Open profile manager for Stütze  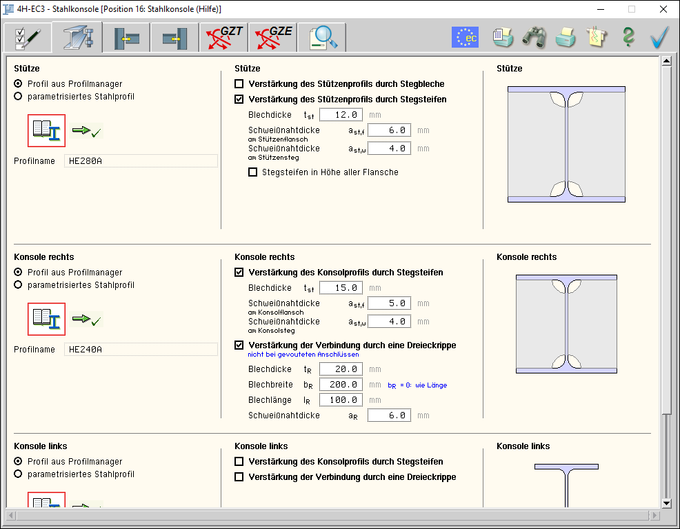(x=47, y=129)
